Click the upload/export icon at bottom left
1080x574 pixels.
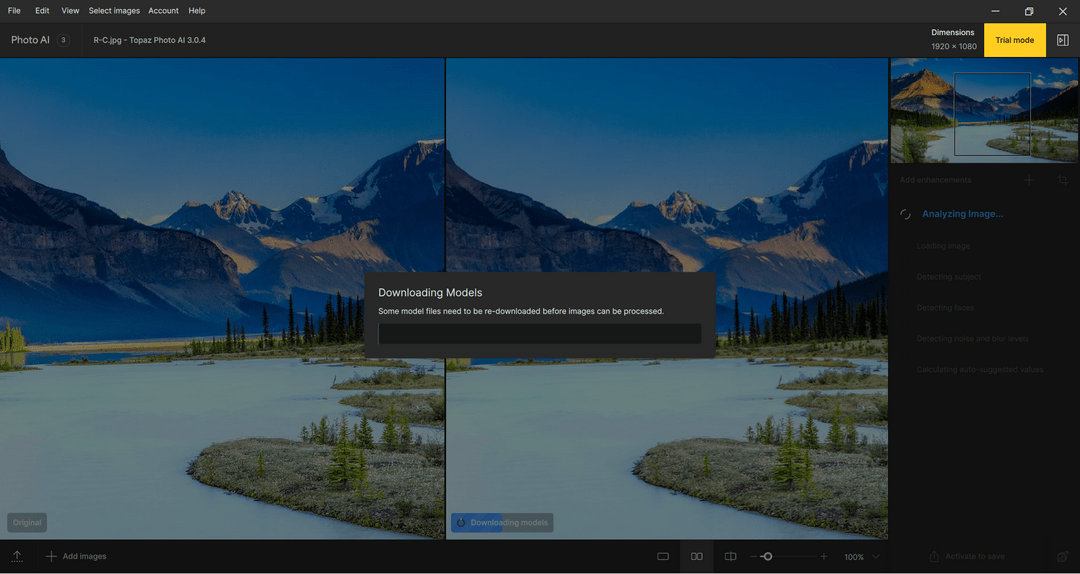tap(17, 556)
